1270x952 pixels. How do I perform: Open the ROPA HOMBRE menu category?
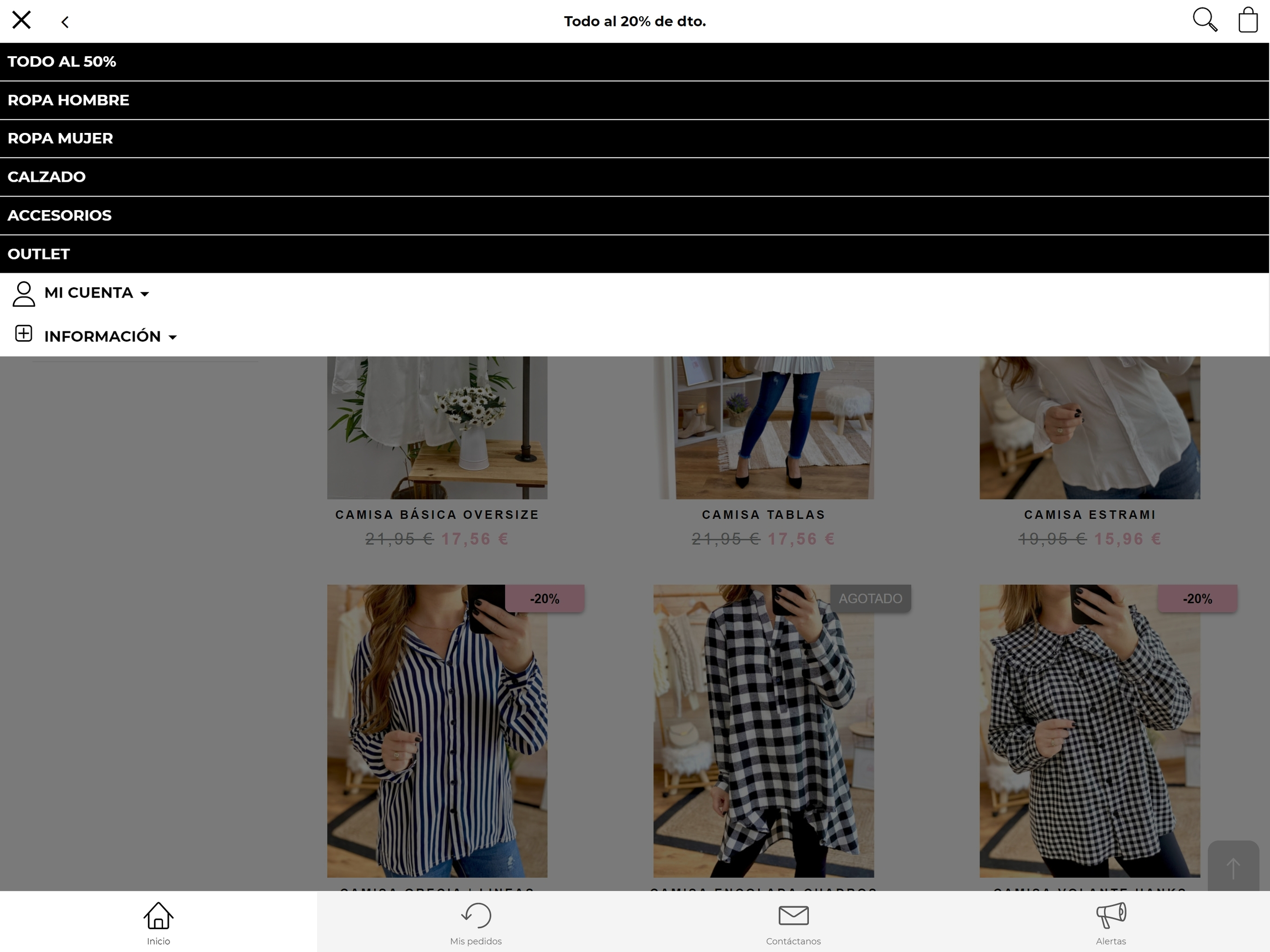(68, 100)
